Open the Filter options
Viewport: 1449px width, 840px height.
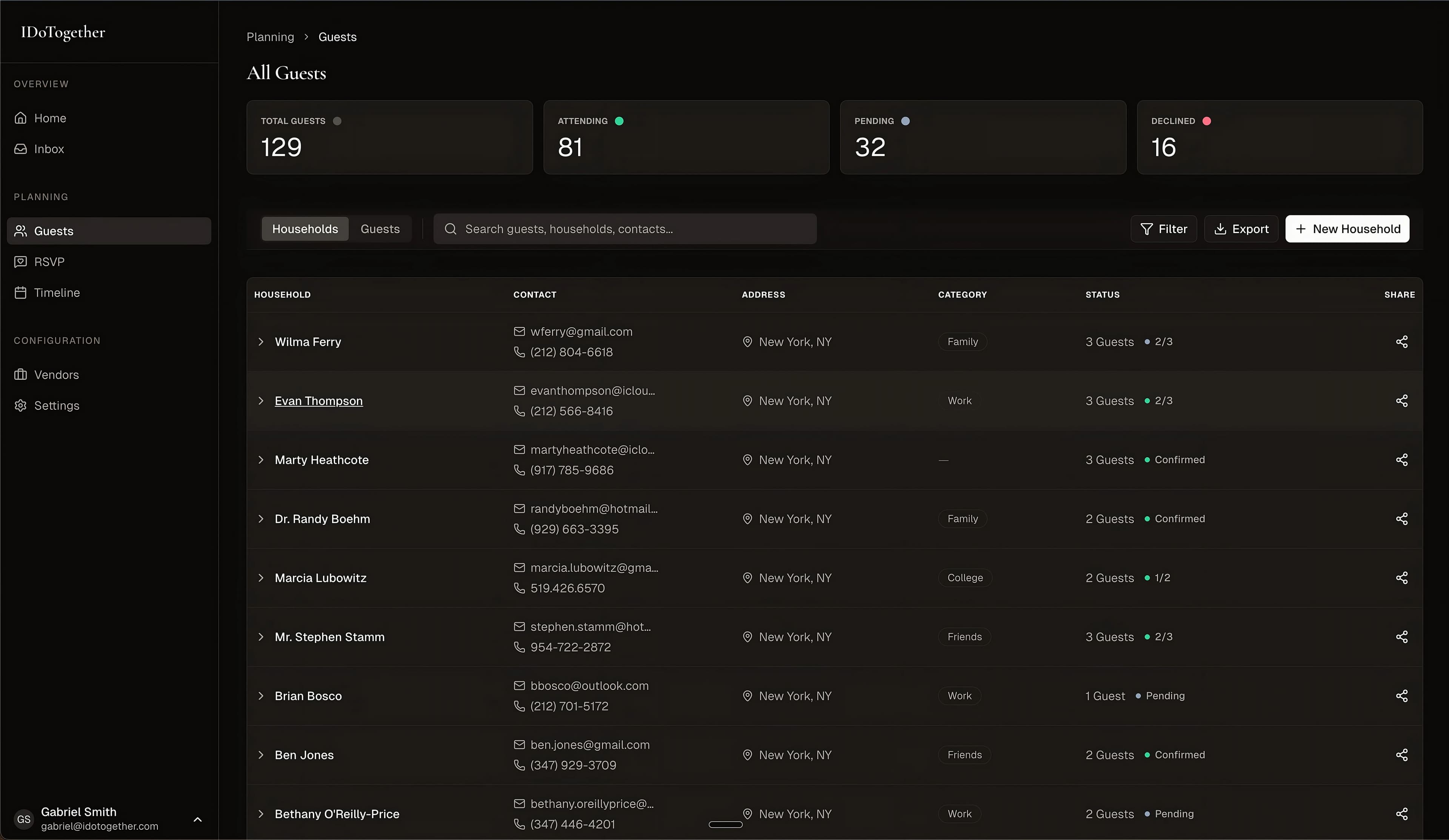pos(1163,229)
